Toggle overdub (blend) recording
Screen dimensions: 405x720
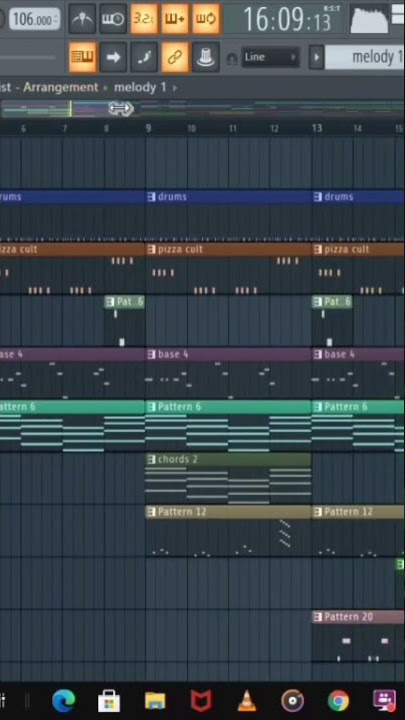pyautogui.click(x=174, y=19)
